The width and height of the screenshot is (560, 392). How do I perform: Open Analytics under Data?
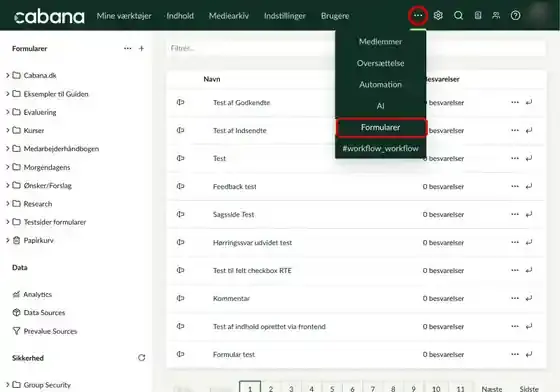tap(38, 295)
